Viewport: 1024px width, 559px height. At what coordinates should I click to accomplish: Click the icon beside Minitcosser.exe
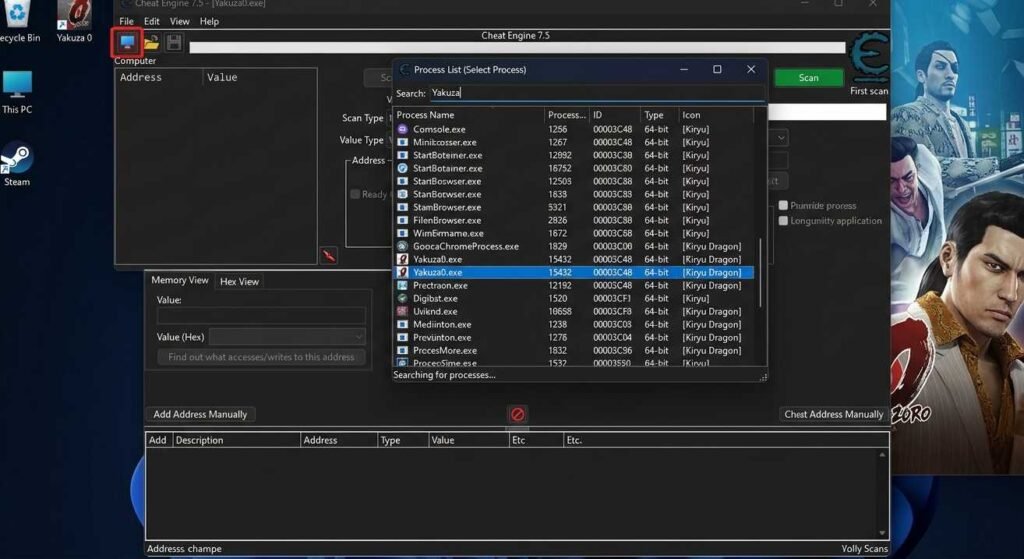click(x=402, y=142)
